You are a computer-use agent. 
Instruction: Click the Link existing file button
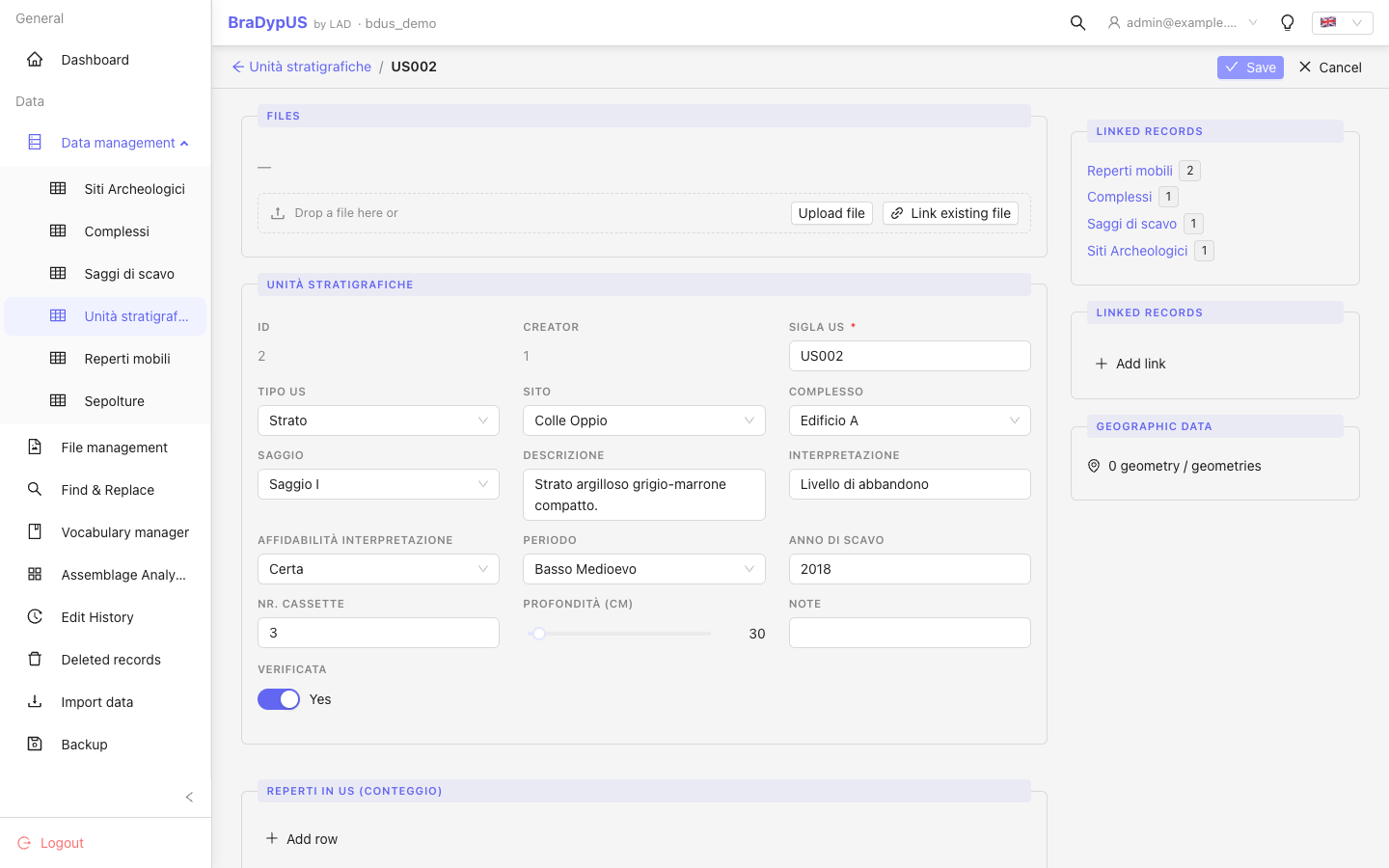pos(951,213)
